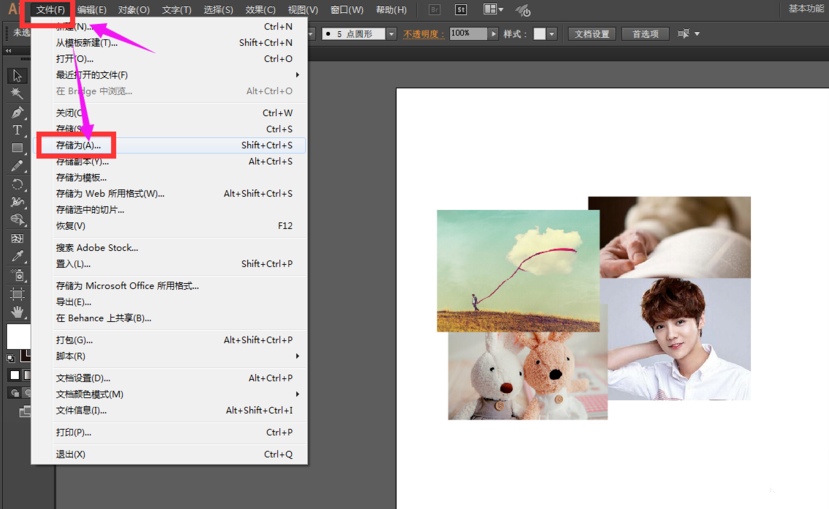The width and height of the screenshot is (829, 509).
Task: Click the 文档设置 button
Action: pos(592,33)
